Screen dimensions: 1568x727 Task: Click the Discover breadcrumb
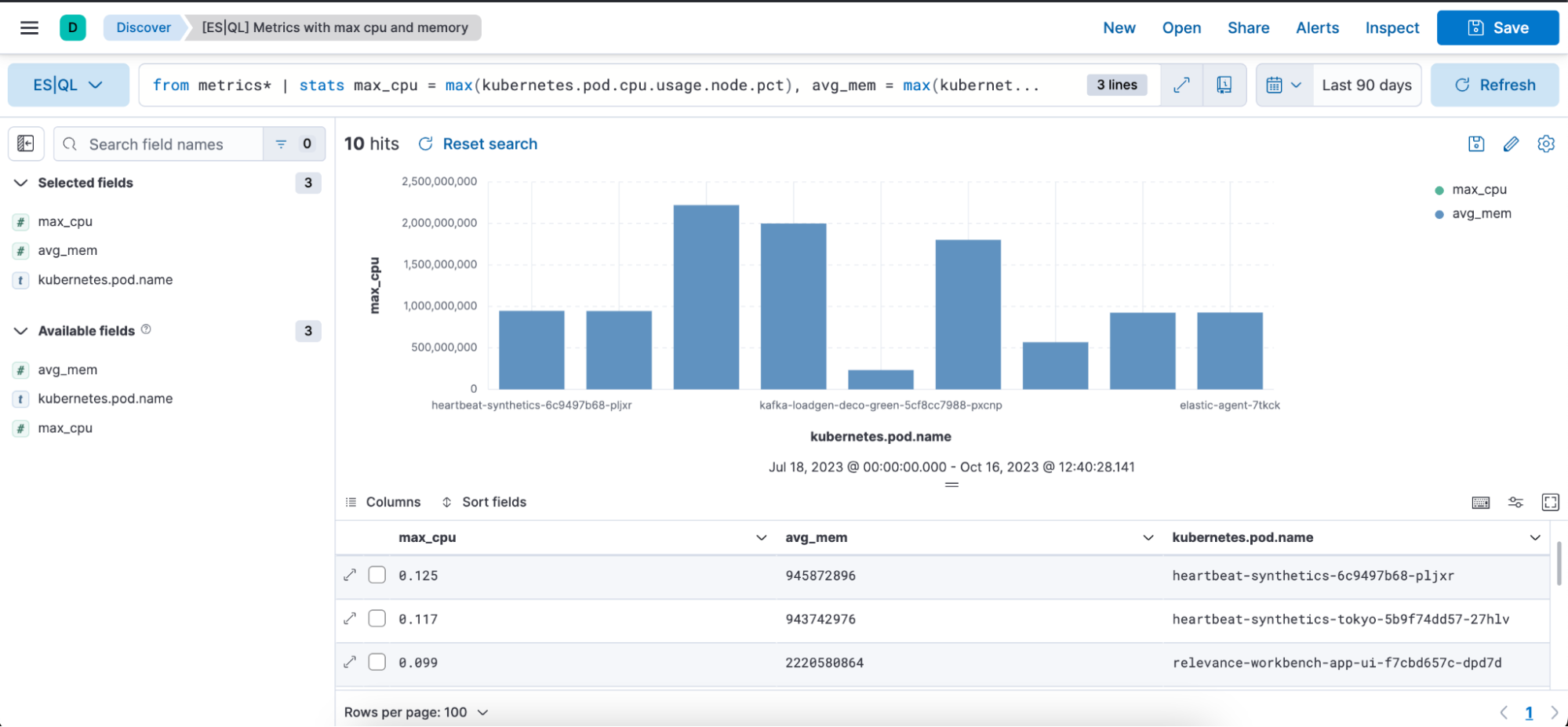point(143,27)
